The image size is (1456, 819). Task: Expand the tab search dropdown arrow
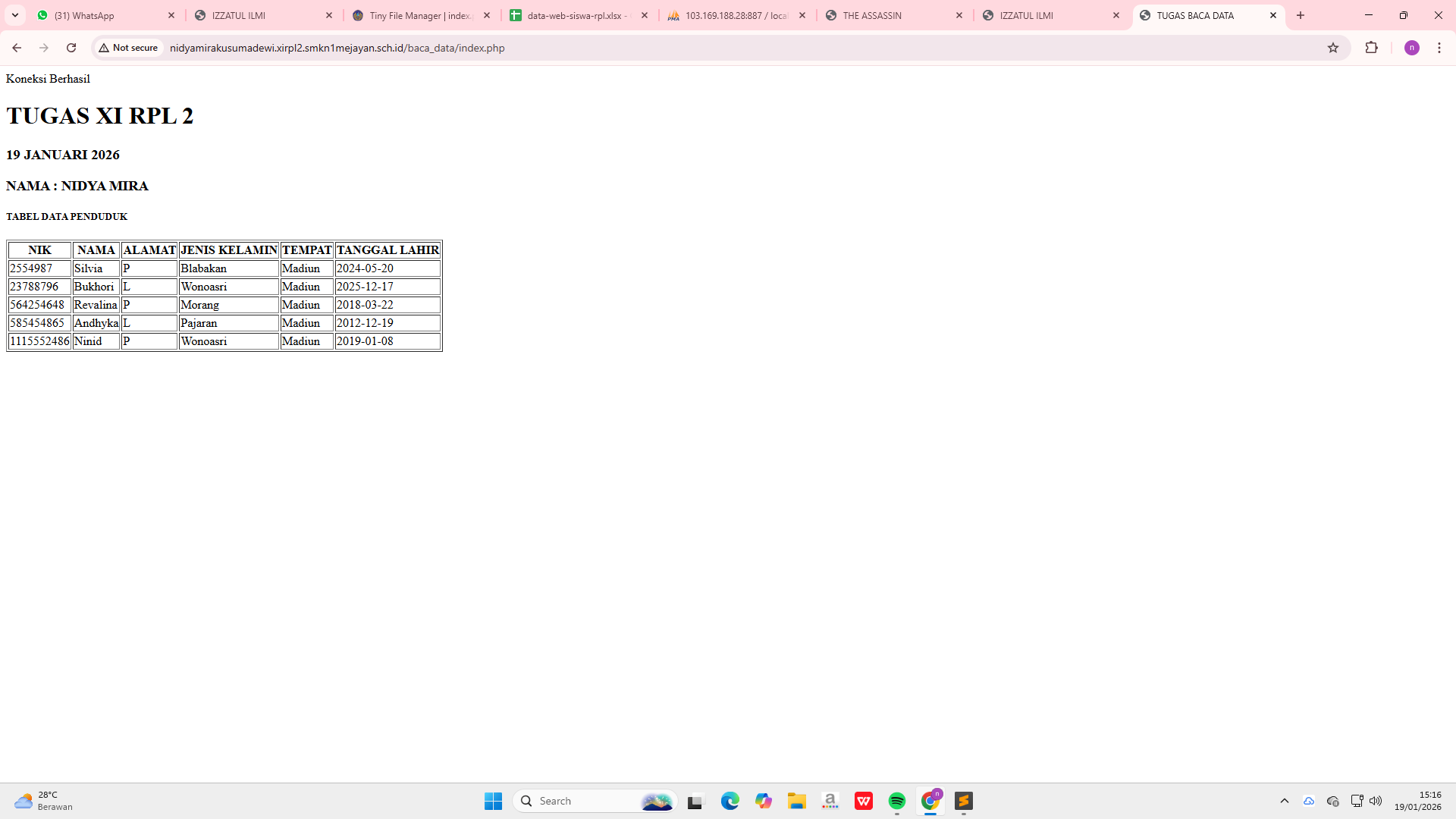click(15, 15)
